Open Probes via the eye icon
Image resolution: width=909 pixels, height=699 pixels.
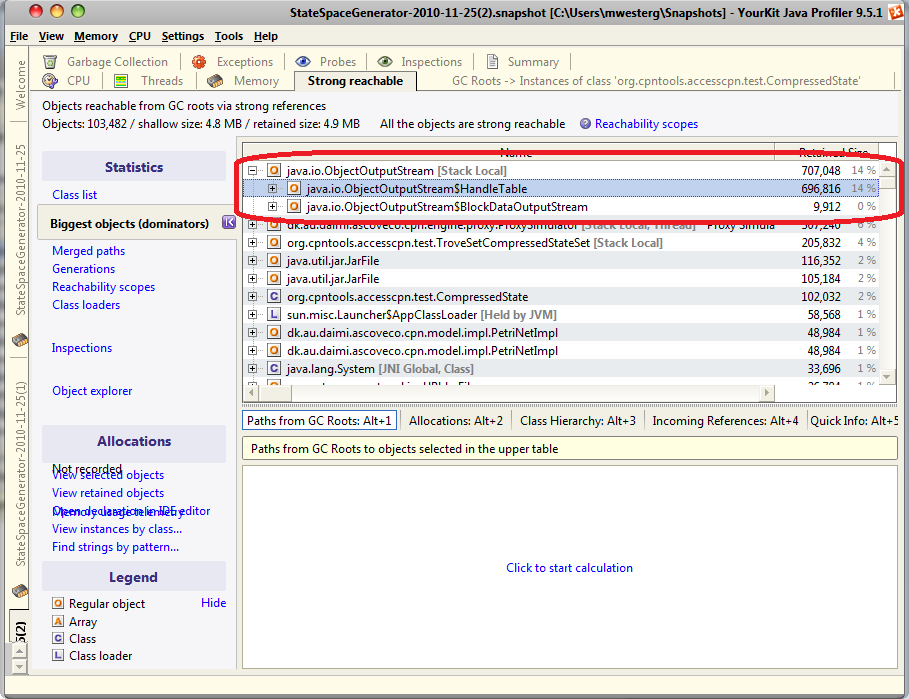pos(303,61)
